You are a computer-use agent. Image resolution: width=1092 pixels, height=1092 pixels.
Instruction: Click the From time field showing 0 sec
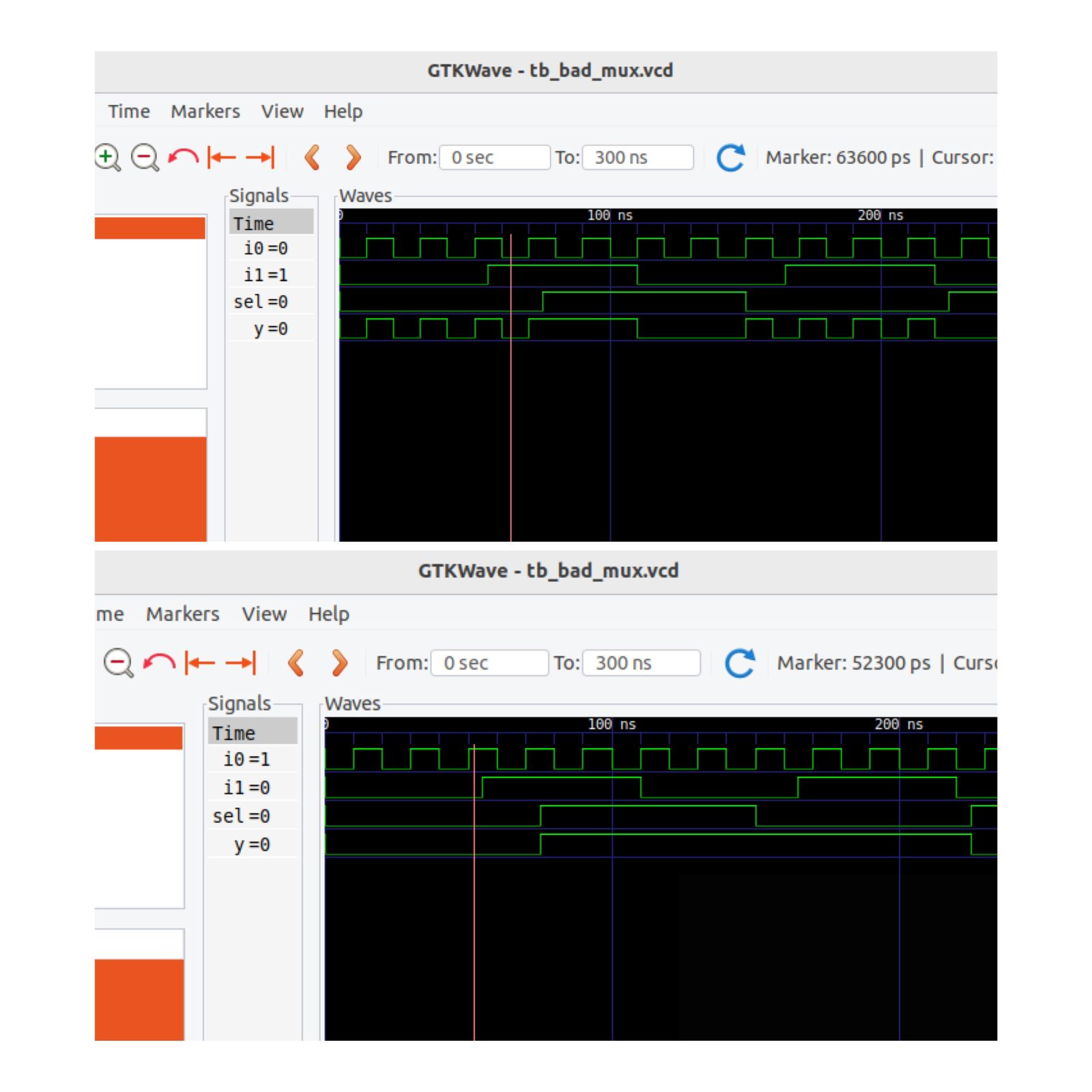[493, 158]
